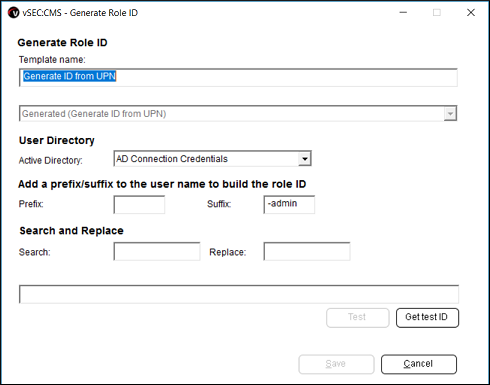Click the Replace input field
Image resolution: width=490 pixels, height=385 pixels.
307,251
